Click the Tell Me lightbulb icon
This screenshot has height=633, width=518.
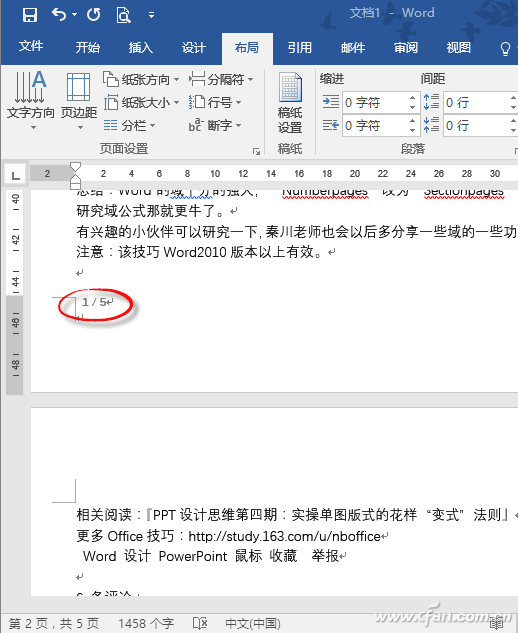pyautogui.click(x=505, y=48)
